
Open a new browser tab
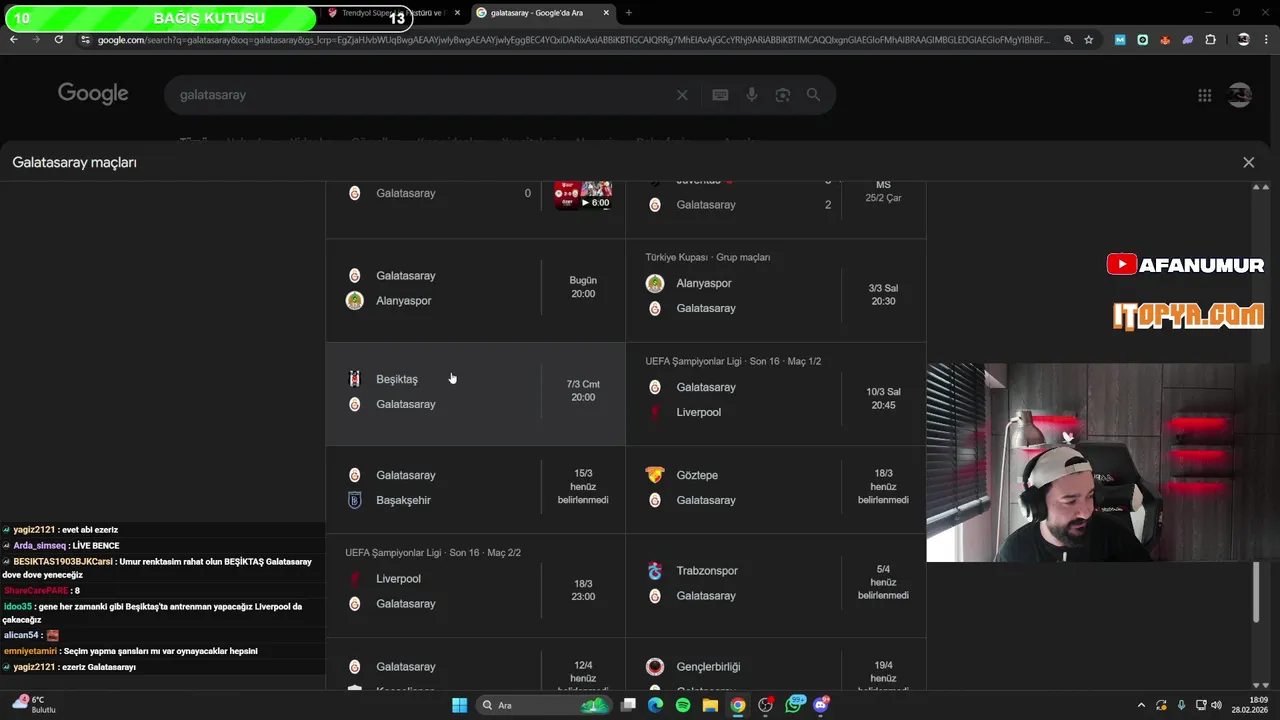click(628, 13)
